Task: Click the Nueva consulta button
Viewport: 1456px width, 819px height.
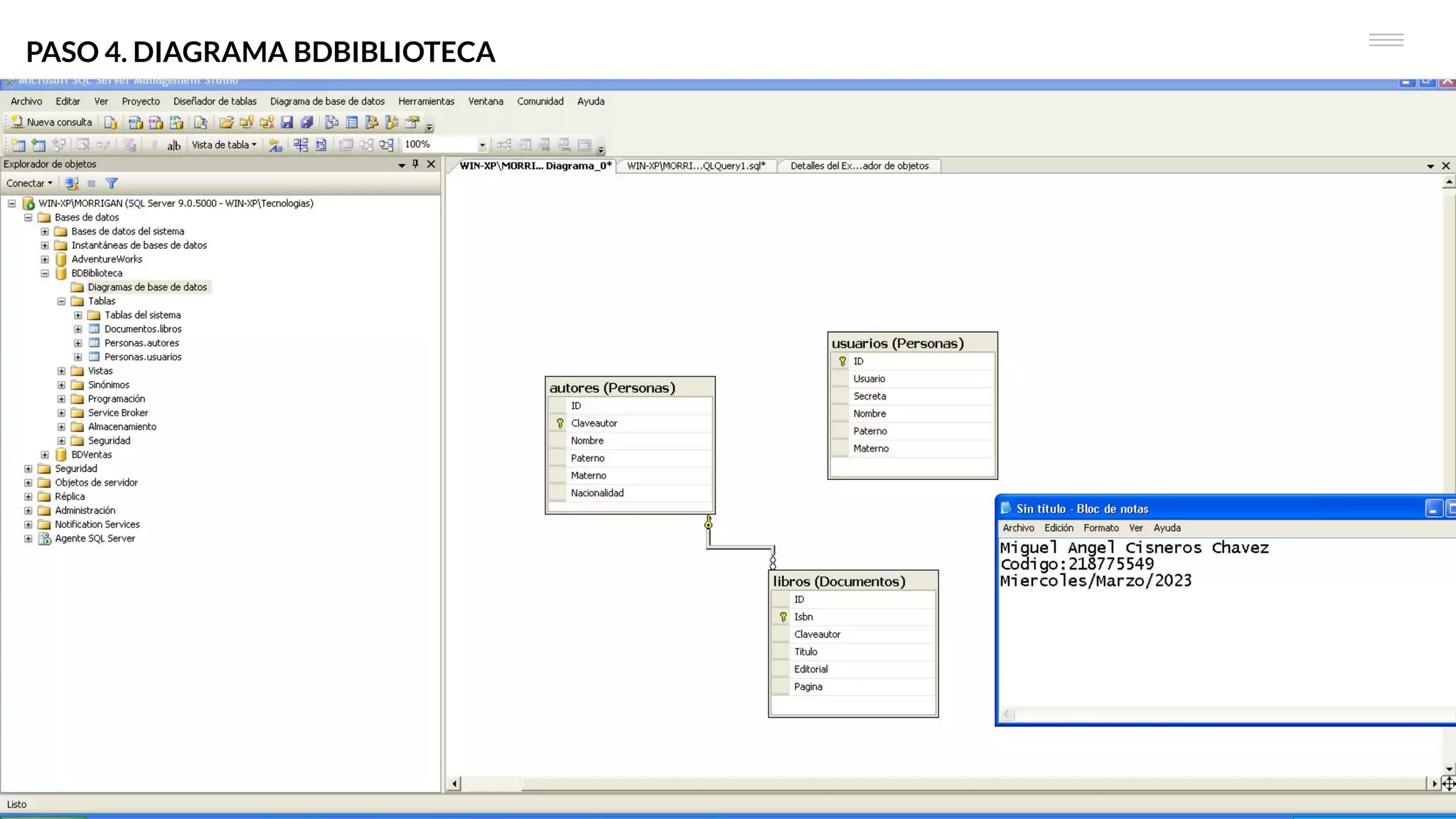Action: (x=51, y=122)
